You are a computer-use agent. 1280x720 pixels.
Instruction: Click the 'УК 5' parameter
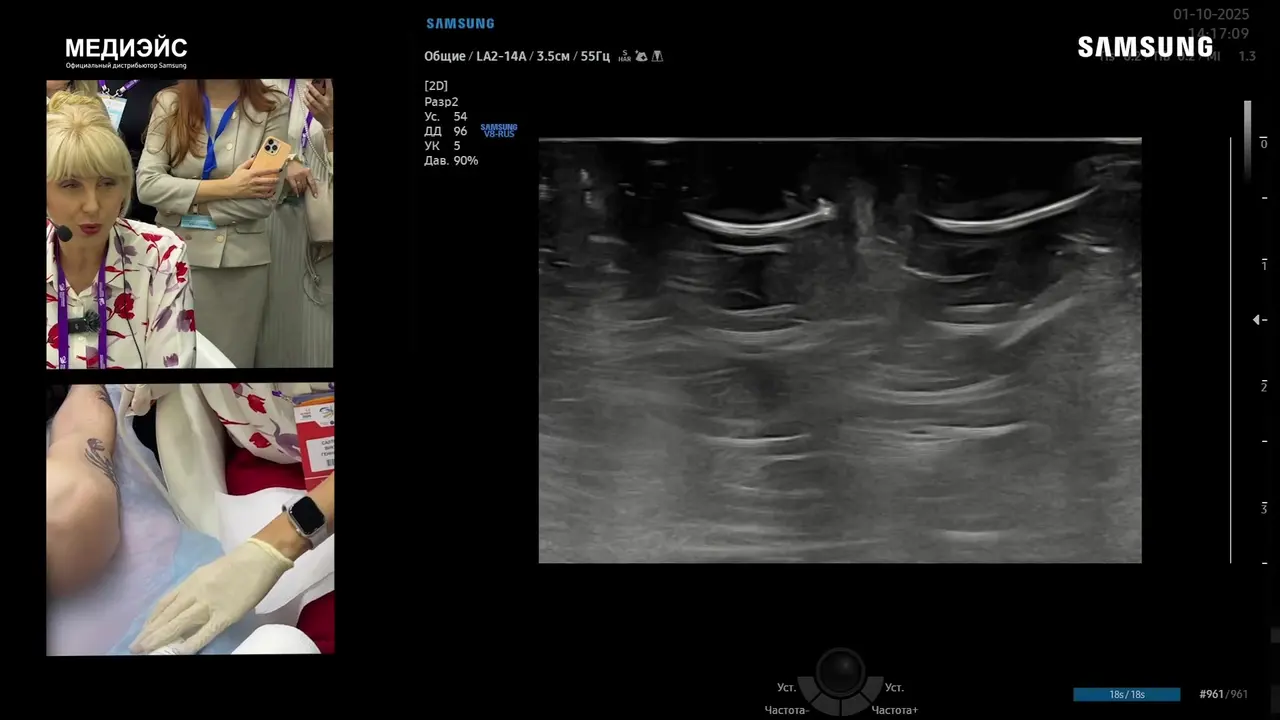coord(442,146)
